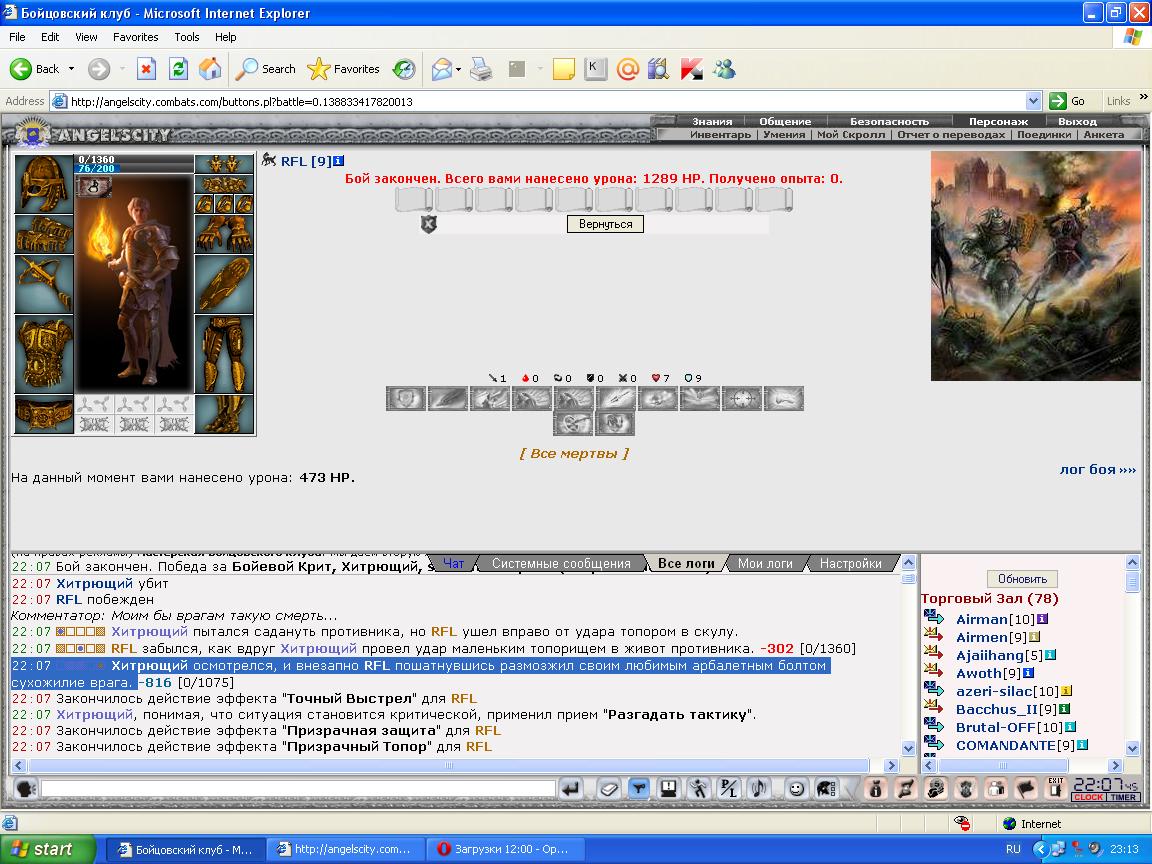Switch the display to TIMER mode
Viewport: 1152px width, 864px height.
(x=1124, y=797)
